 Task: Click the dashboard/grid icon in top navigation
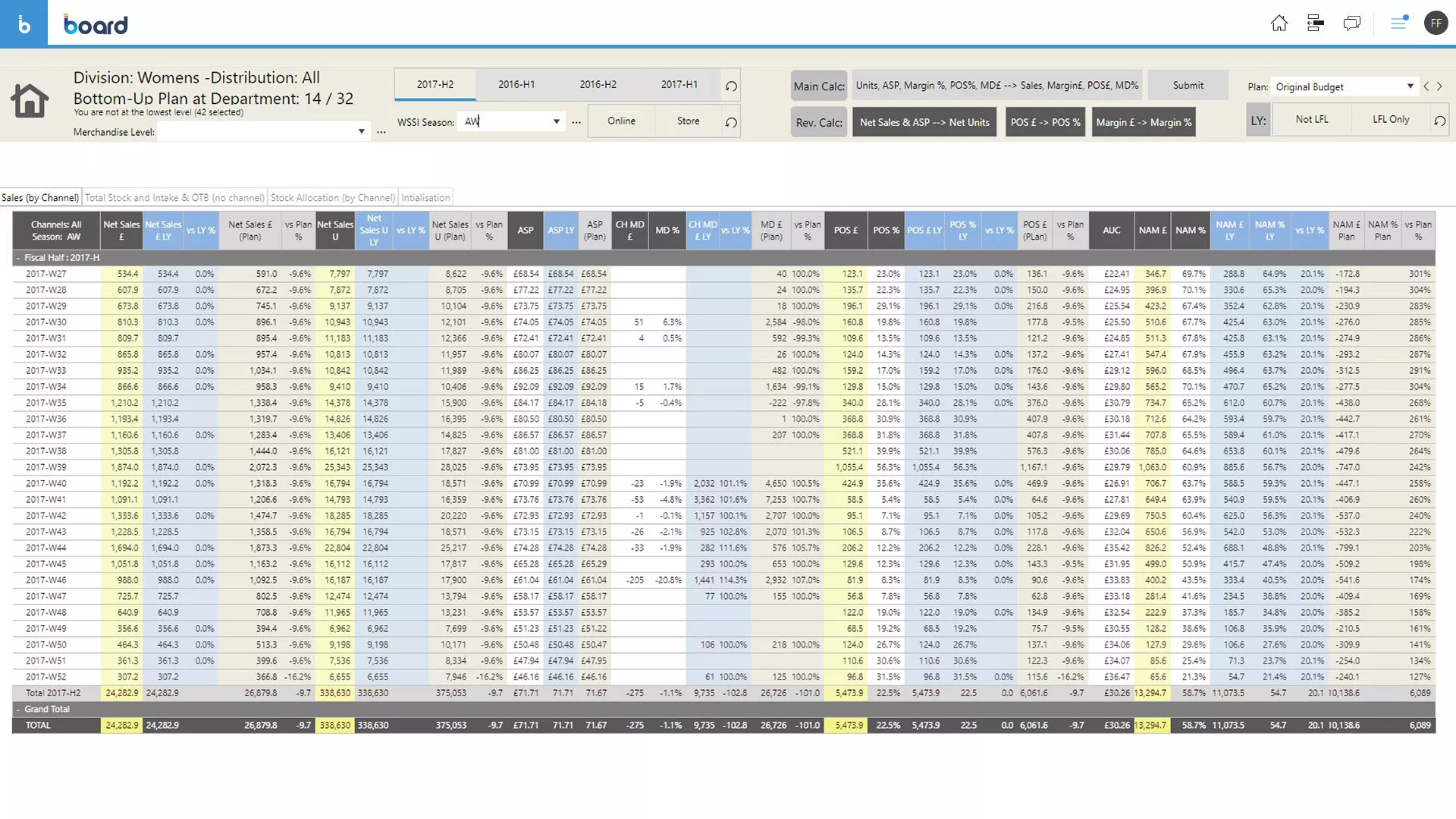click(x=1314, y=22)
